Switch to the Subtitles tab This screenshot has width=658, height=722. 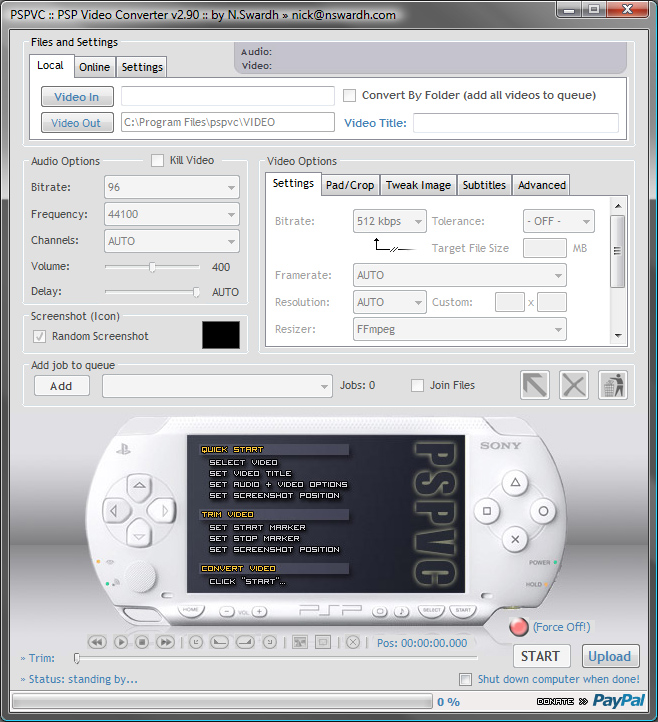coord(484,185)
